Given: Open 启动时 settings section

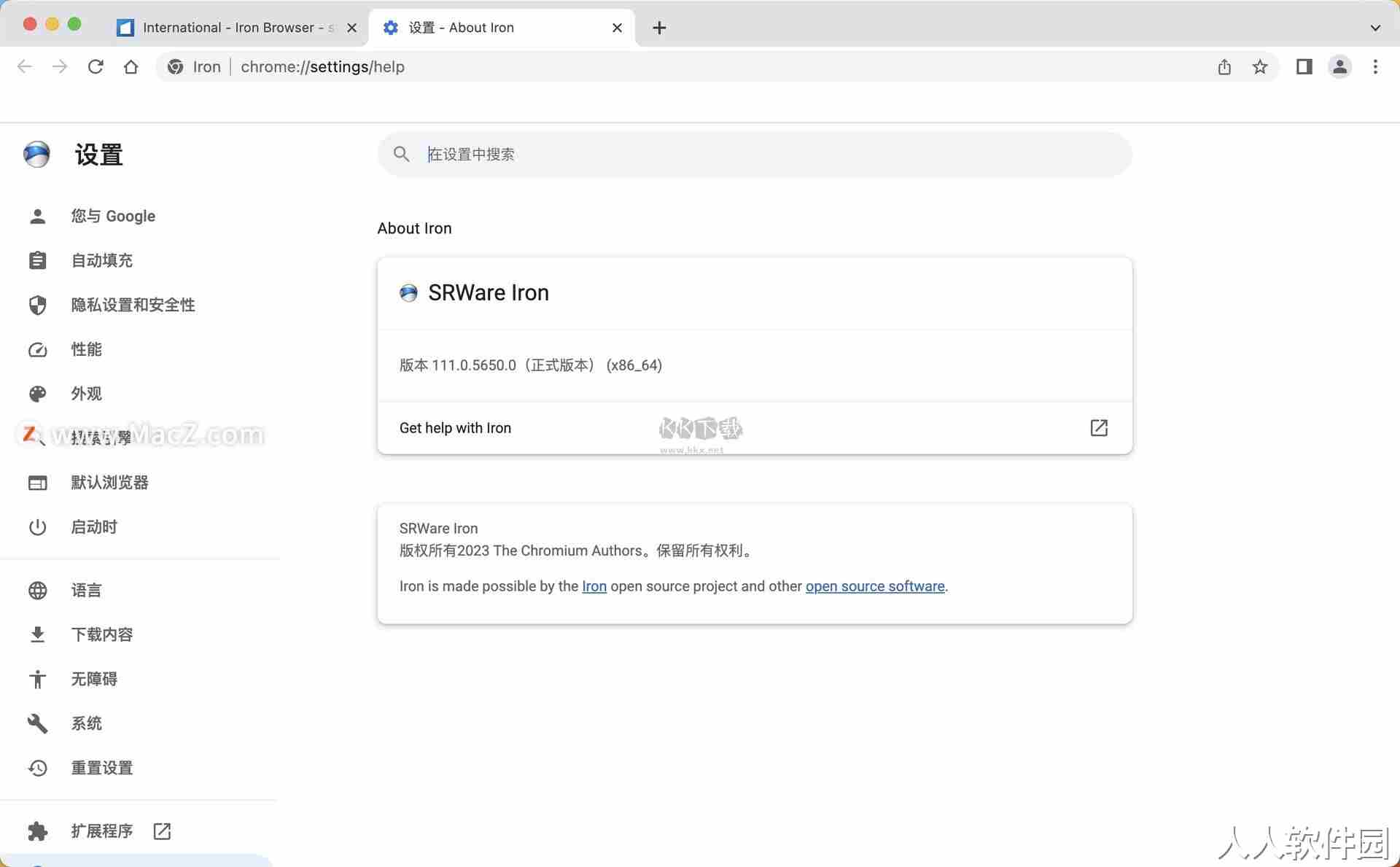Looking at the screenshot, I should click(x=94, y=527).
